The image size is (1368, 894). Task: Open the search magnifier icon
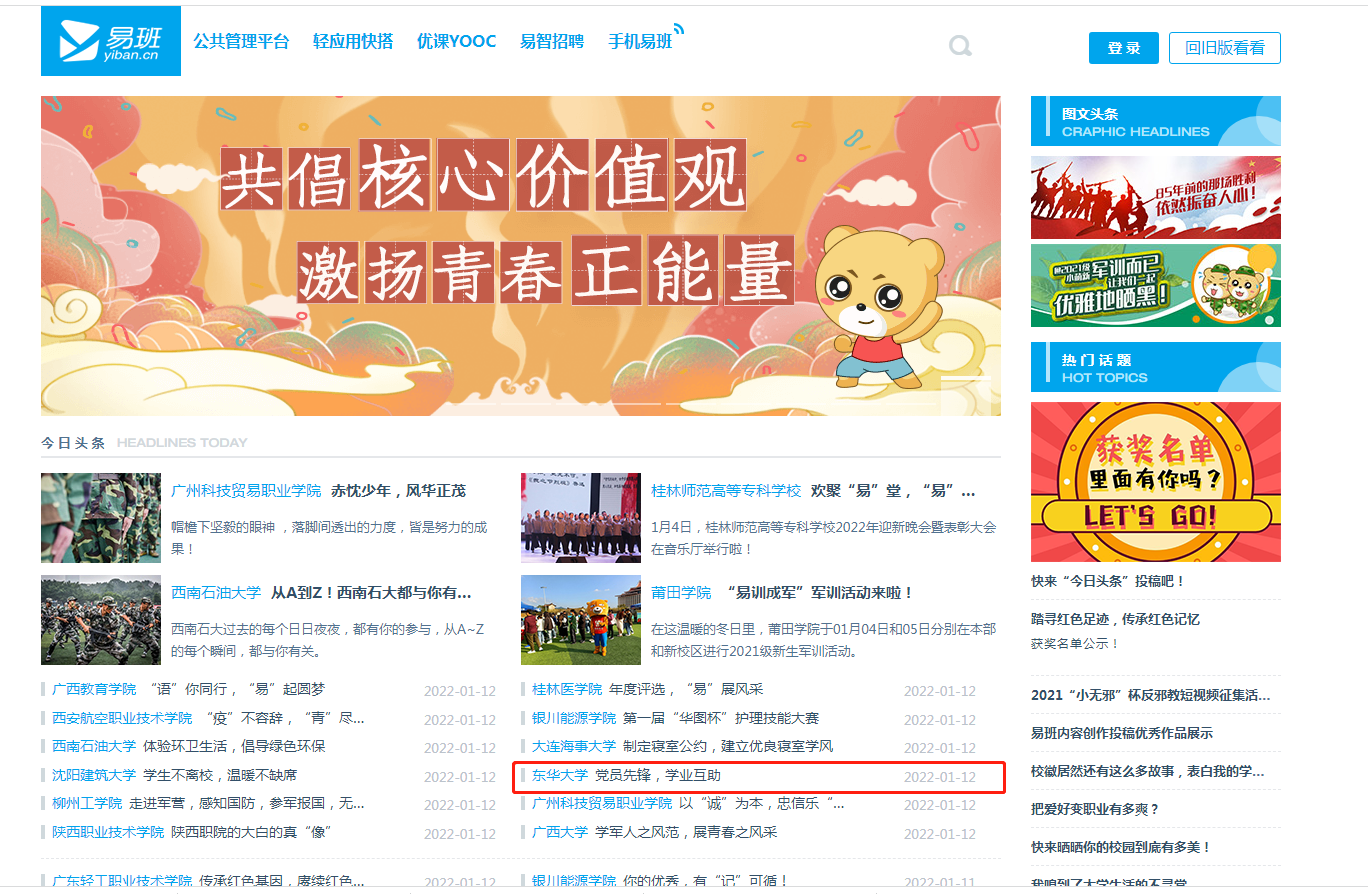pos(960,46)
